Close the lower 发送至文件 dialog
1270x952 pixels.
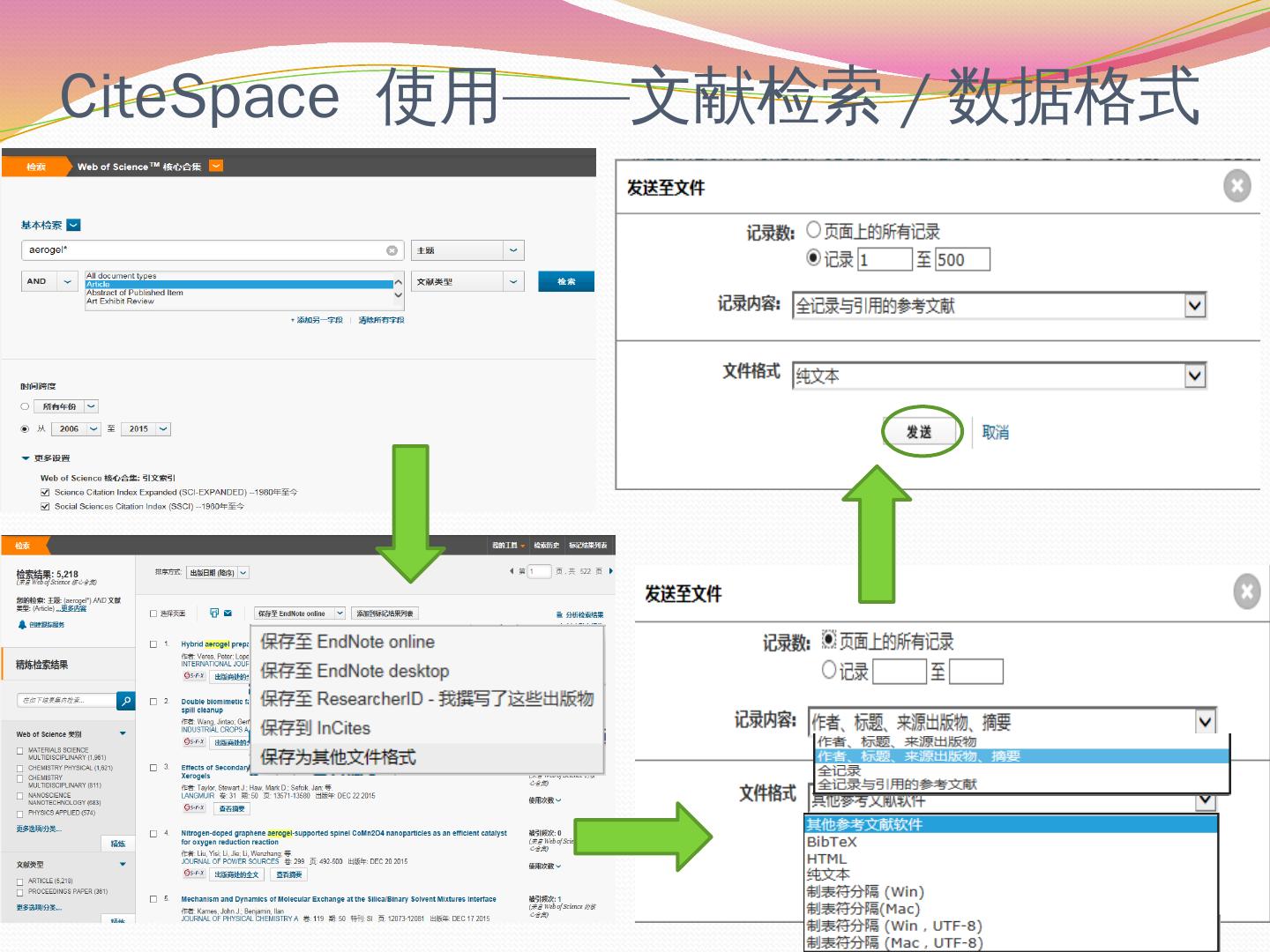coord(1246,591)
